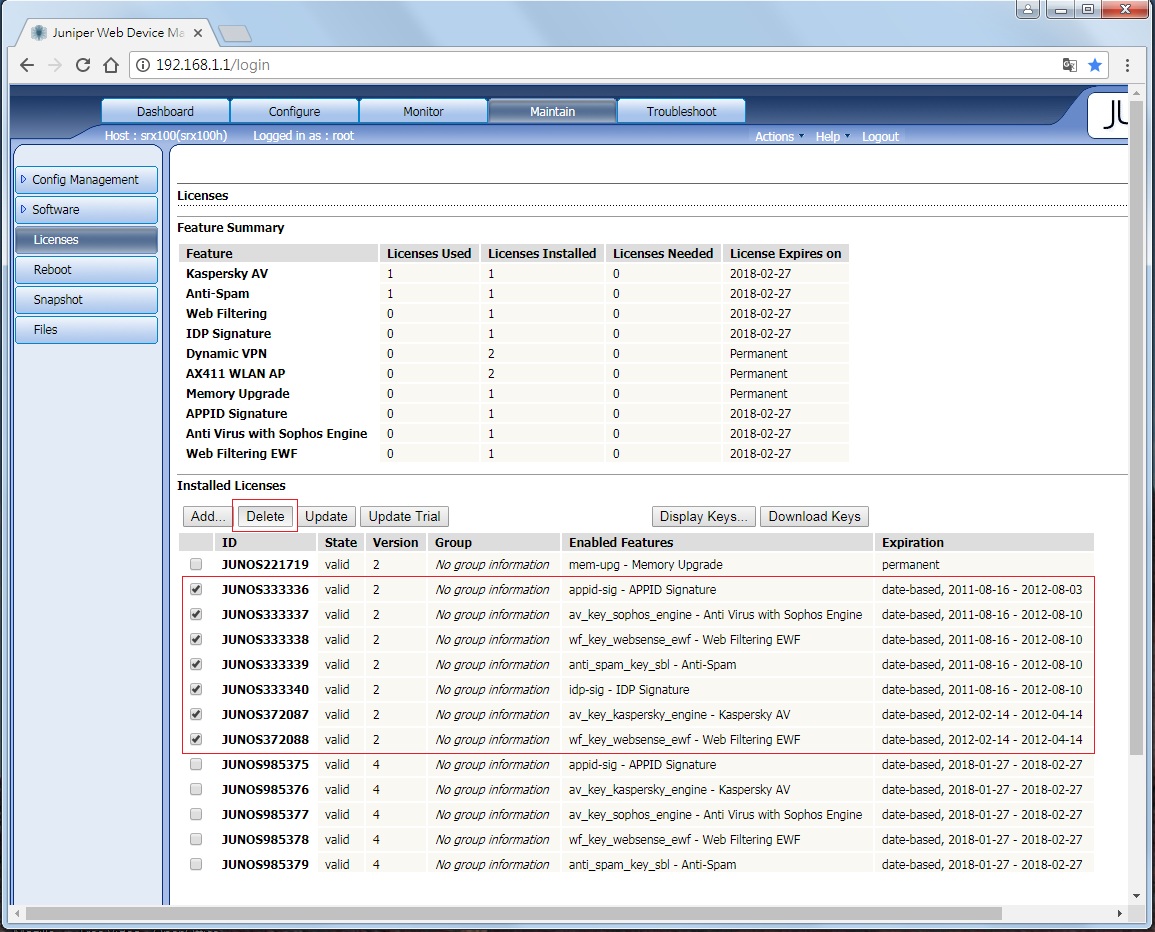This screenshot has width=1155, height=932.
Task: Switch to the Troubleshoot tab
Action: tap(681, 111)
